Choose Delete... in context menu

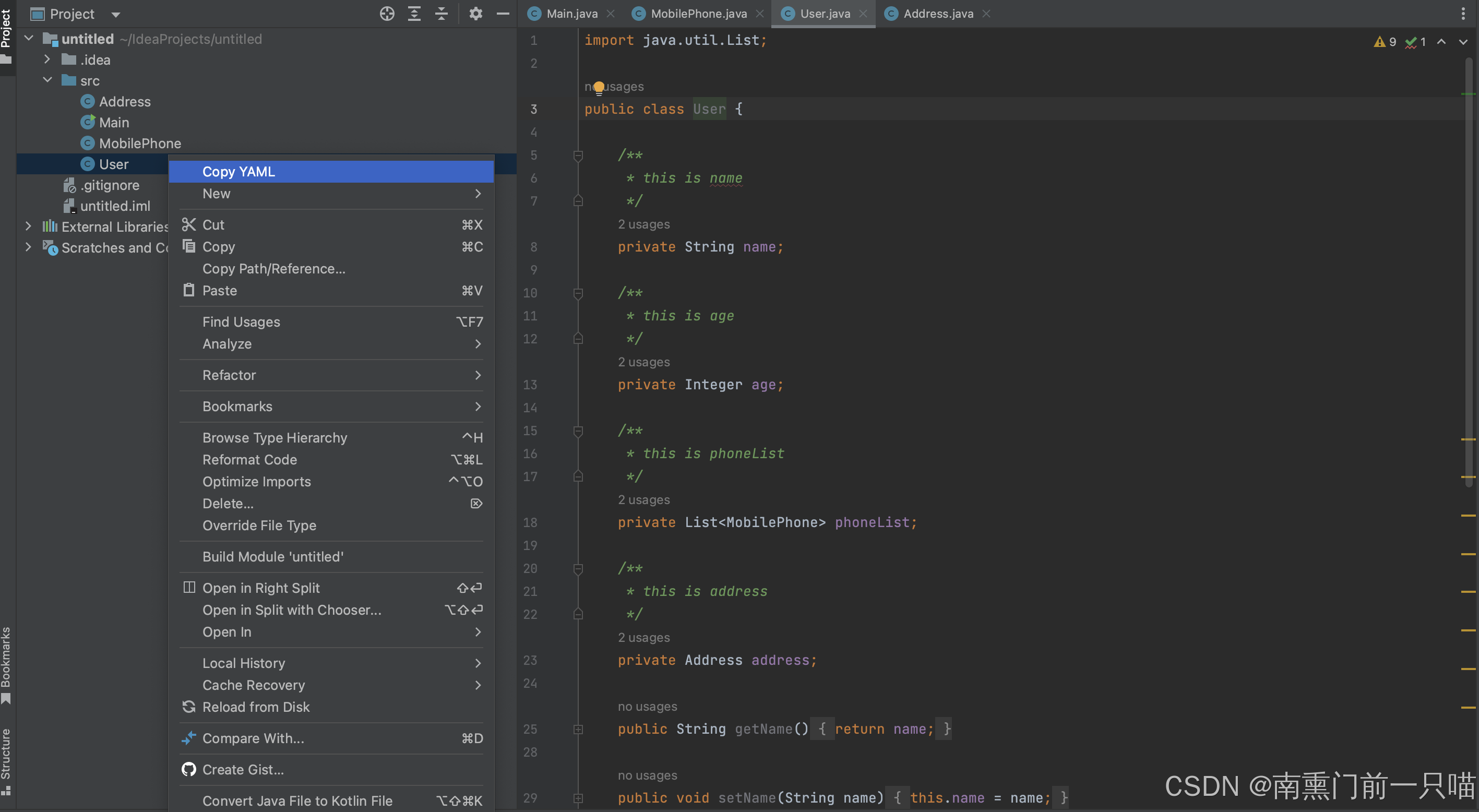point(331,503)
